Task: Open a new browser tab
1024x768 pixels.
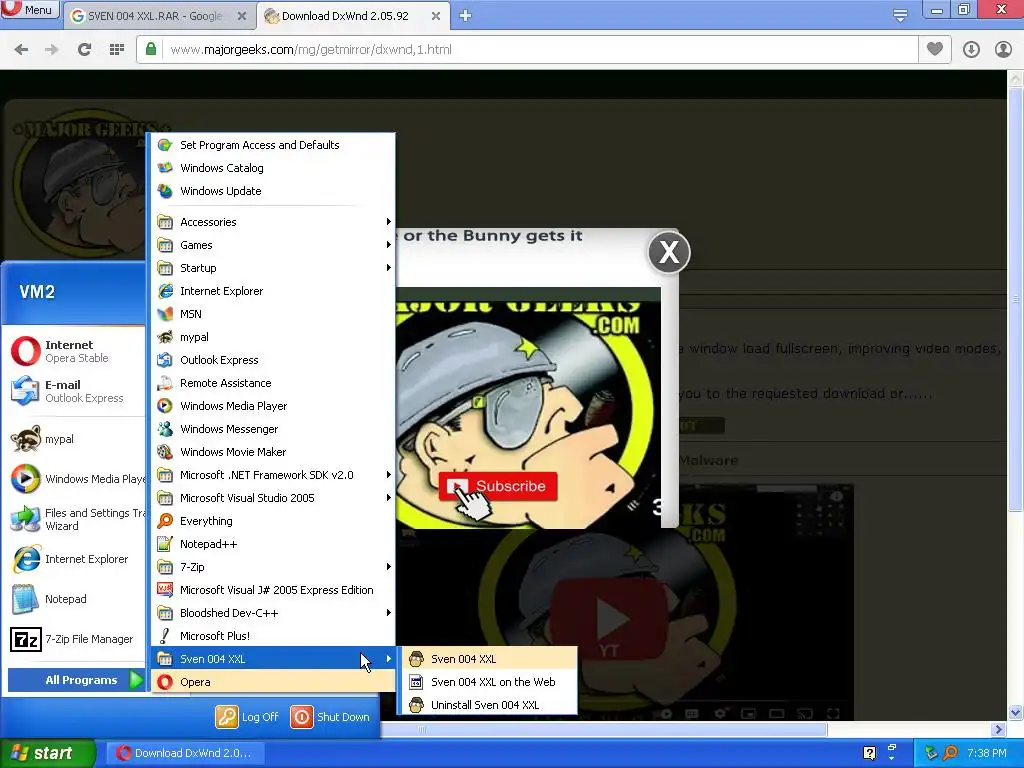Action: [x=465, y=16]
